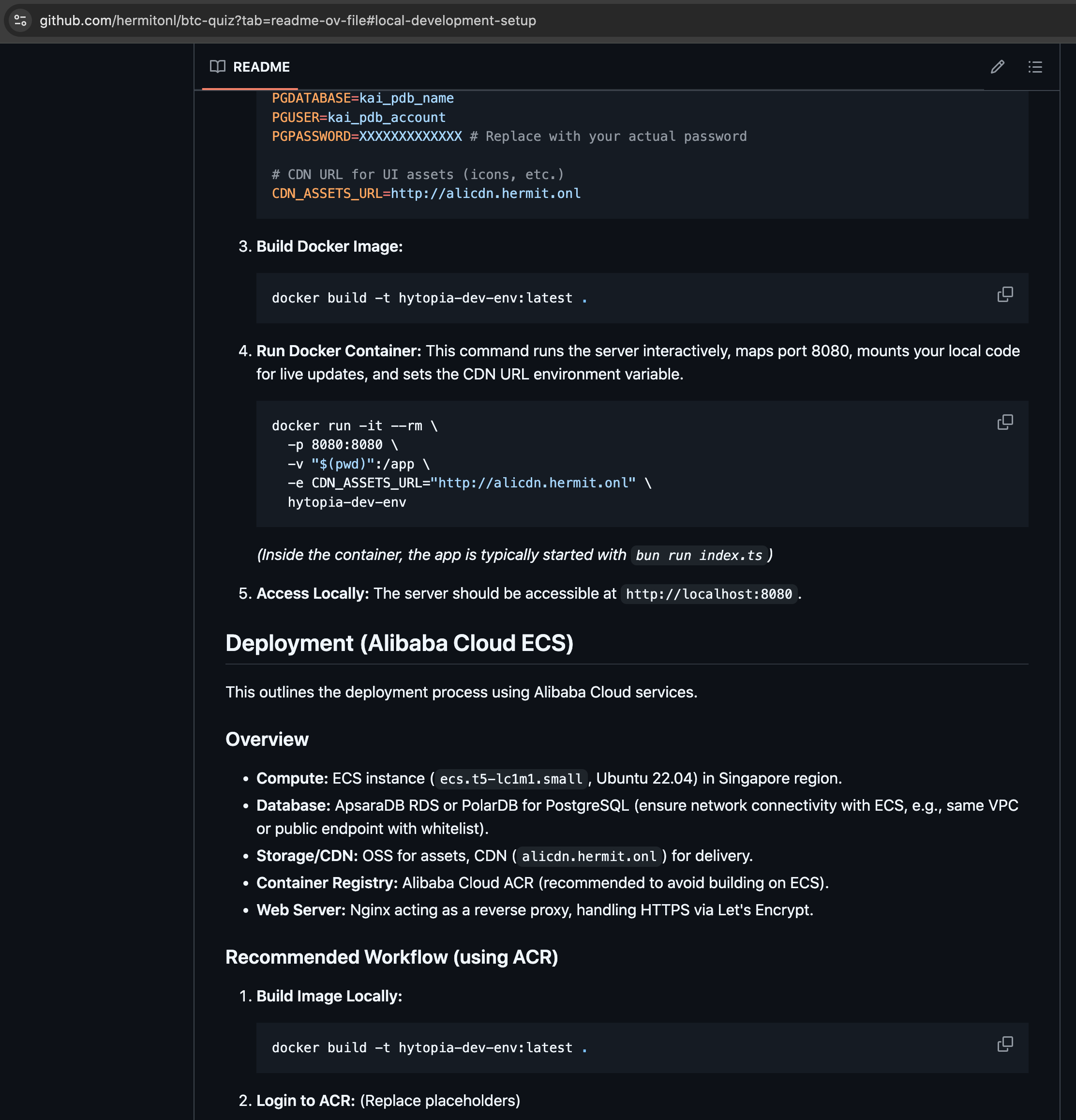Click the docker run -it --rm line
Image resolution: width=1076 pixels, height=1120 pixels.
click(x=355, y=426)
